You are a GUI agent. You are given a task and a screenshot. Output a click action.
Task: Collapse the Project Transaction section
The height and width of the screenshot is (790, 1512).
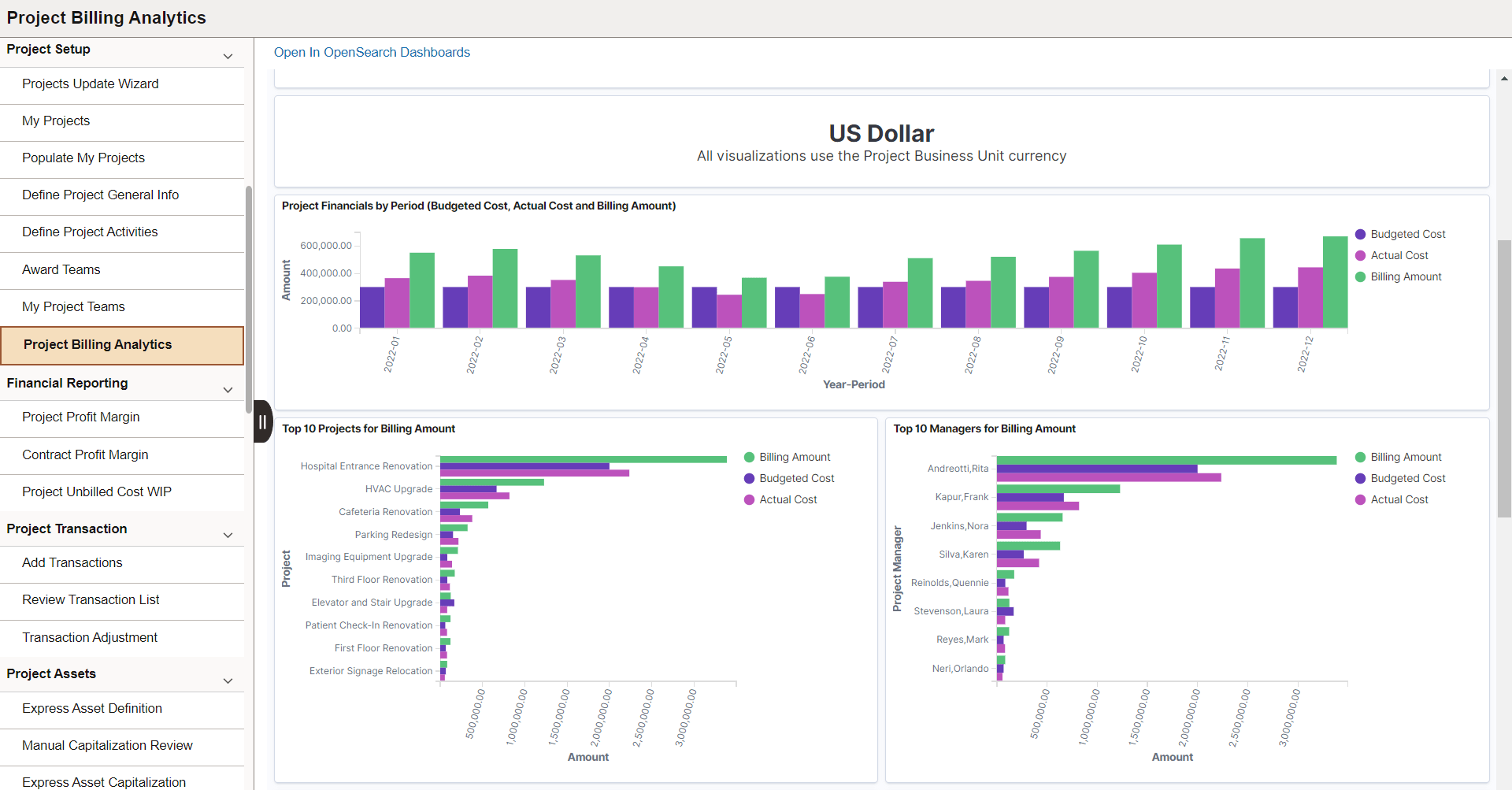pos(228,535)
